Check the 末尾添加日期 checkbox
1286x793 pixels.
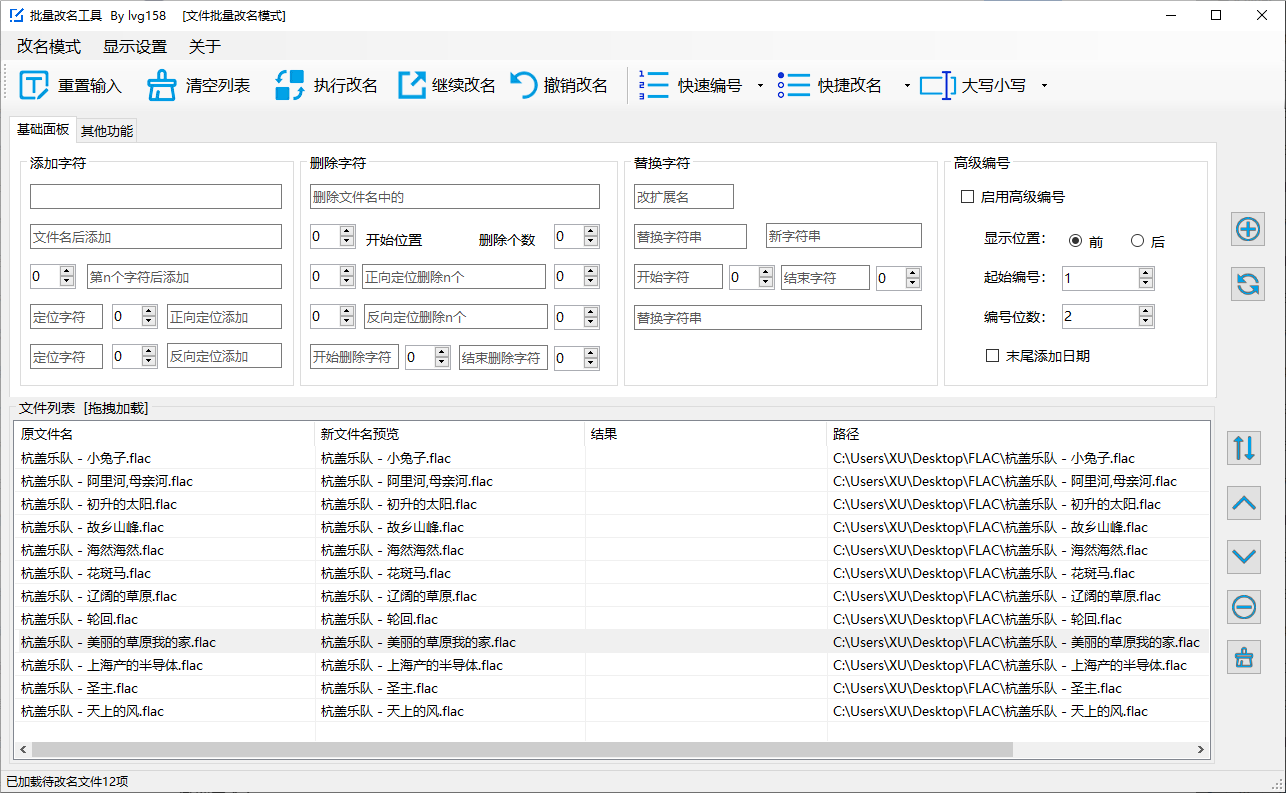click(992, 355)
